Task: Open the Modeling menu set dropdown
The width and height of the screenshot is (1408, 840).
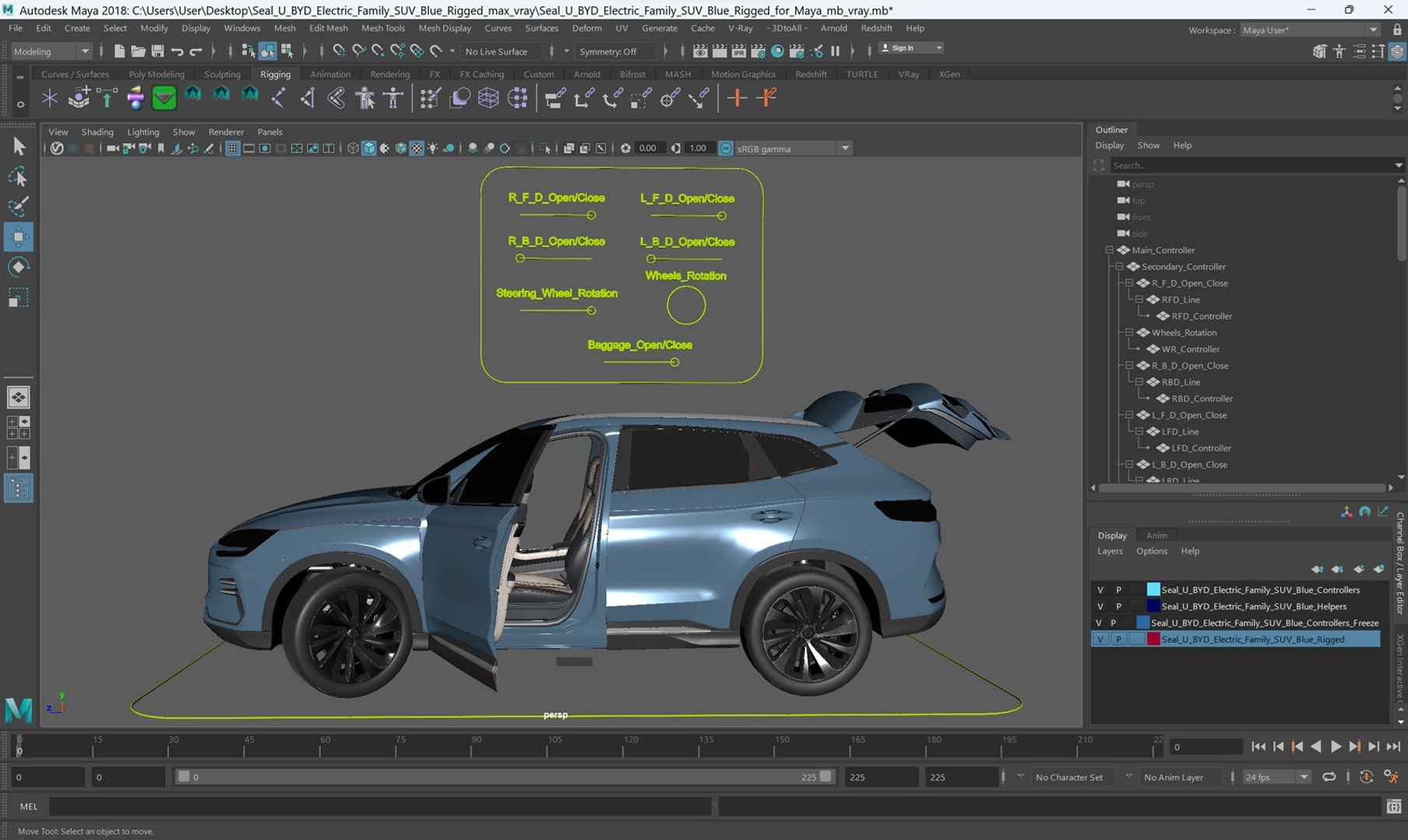Action: tap(51, 51)
